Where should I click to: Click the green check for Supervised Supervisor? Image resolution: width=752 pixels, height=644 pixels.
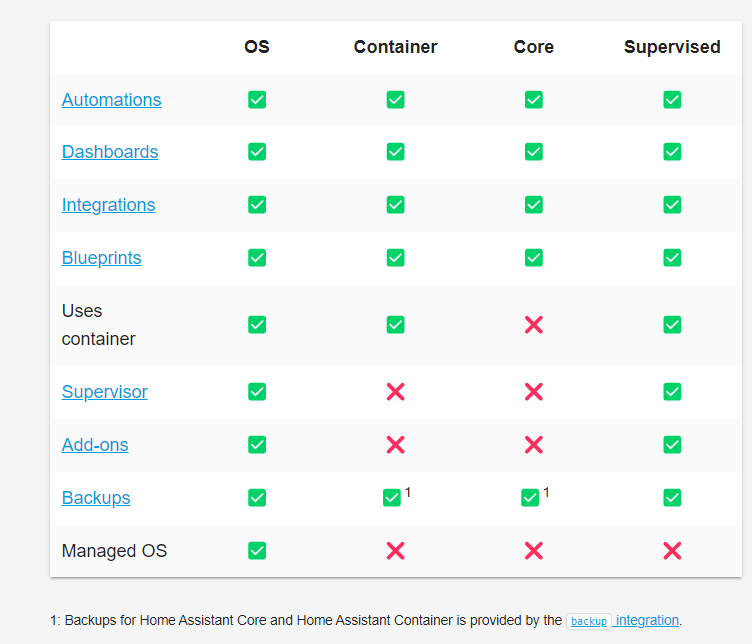coord(672,392)
